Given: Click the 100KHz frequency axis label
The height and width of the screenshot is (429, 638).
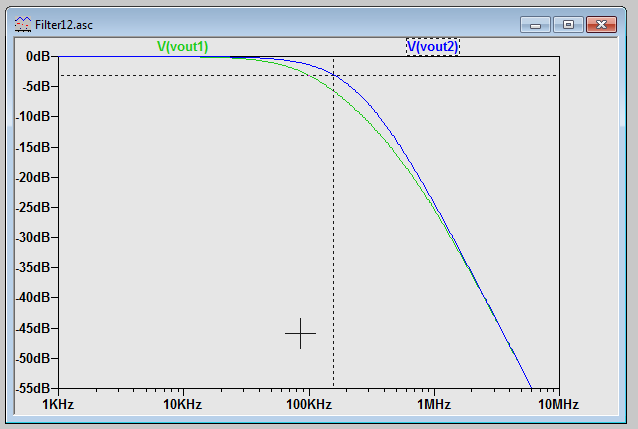Looking at the screenshot, I should pos(309,405).
